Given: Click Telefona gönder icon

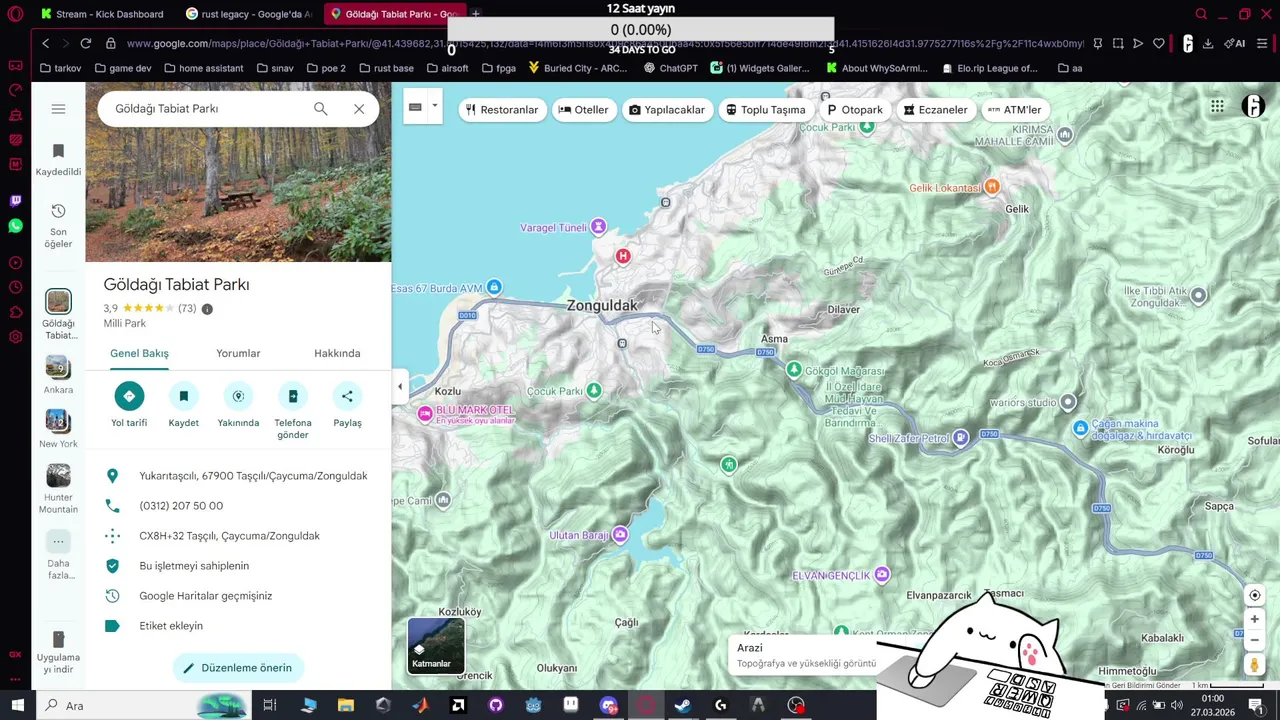Looking at the screenshot, I should coord(293,396).
